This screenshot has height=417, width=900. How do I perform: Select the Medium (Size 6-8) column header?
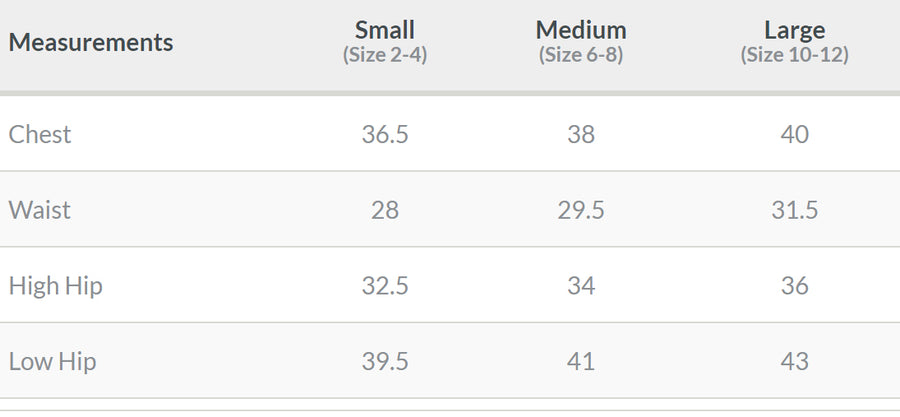581,41
